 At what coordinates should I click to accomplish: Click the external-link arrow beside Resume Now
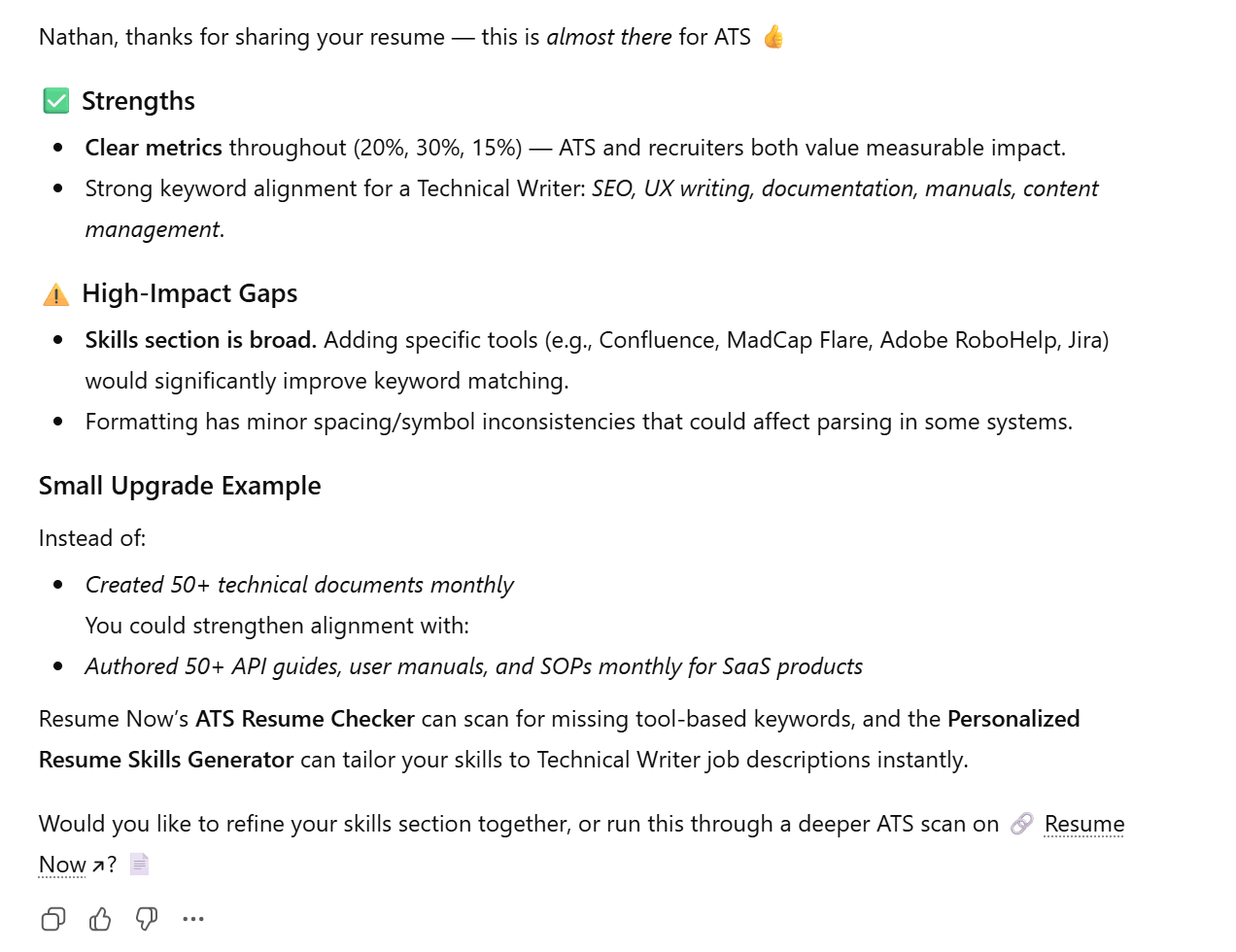97,865
